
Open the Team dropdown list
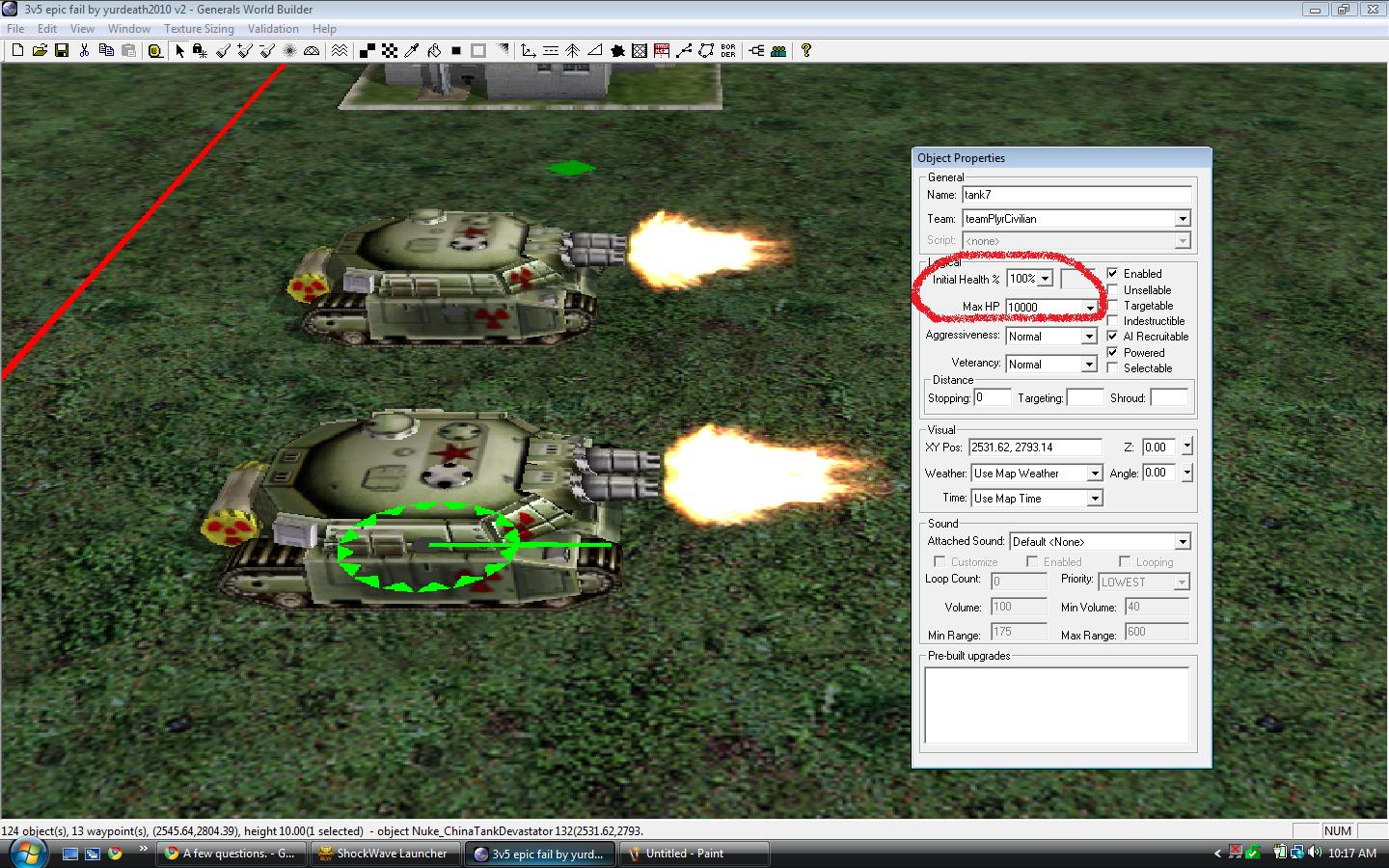click(1182, 219)
